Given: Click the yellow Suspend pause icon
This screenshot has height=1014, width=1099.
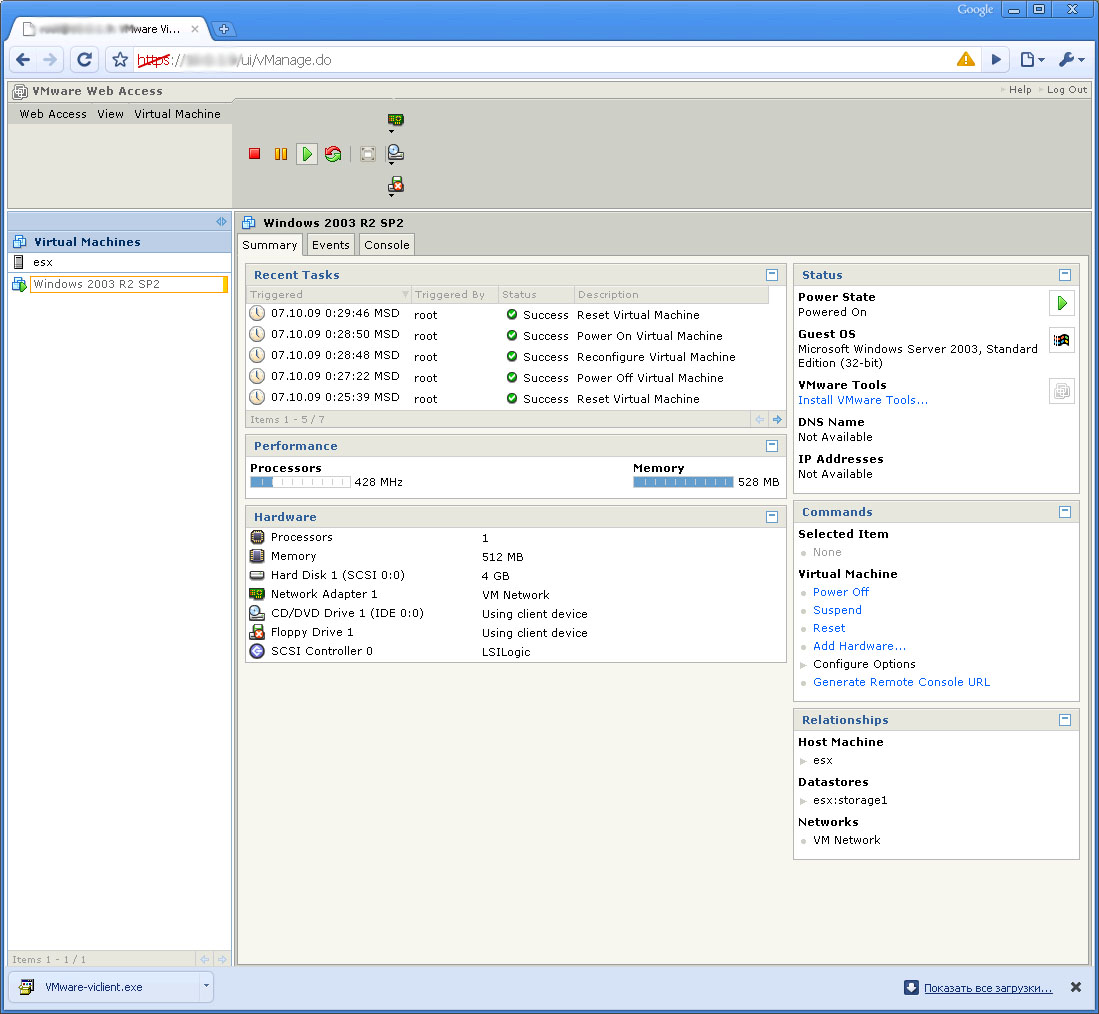Looking at the screenshot, I should pyautogui.click(x=280, y=153).
